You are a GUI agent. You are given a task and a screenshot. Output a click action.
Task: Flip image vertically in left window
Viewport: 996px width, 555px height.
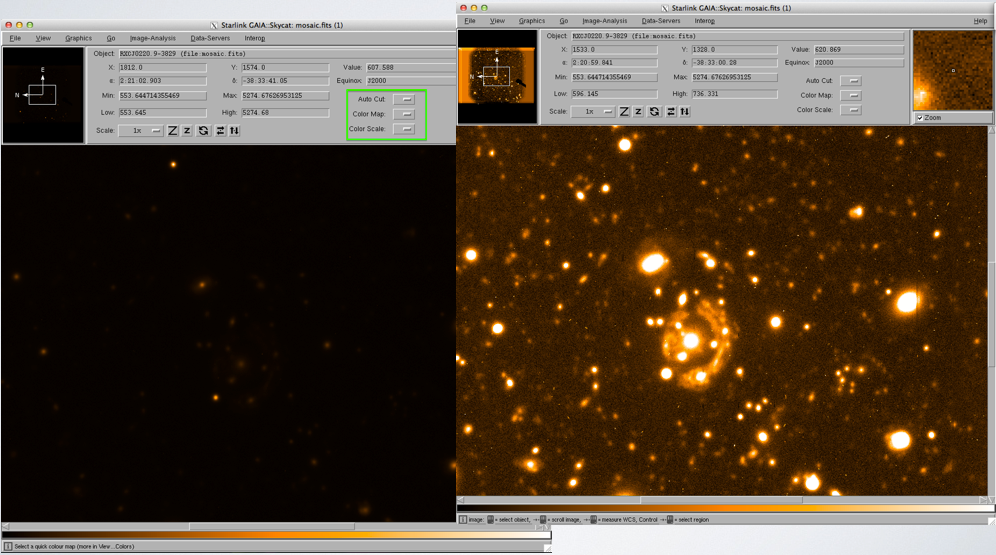234,131
